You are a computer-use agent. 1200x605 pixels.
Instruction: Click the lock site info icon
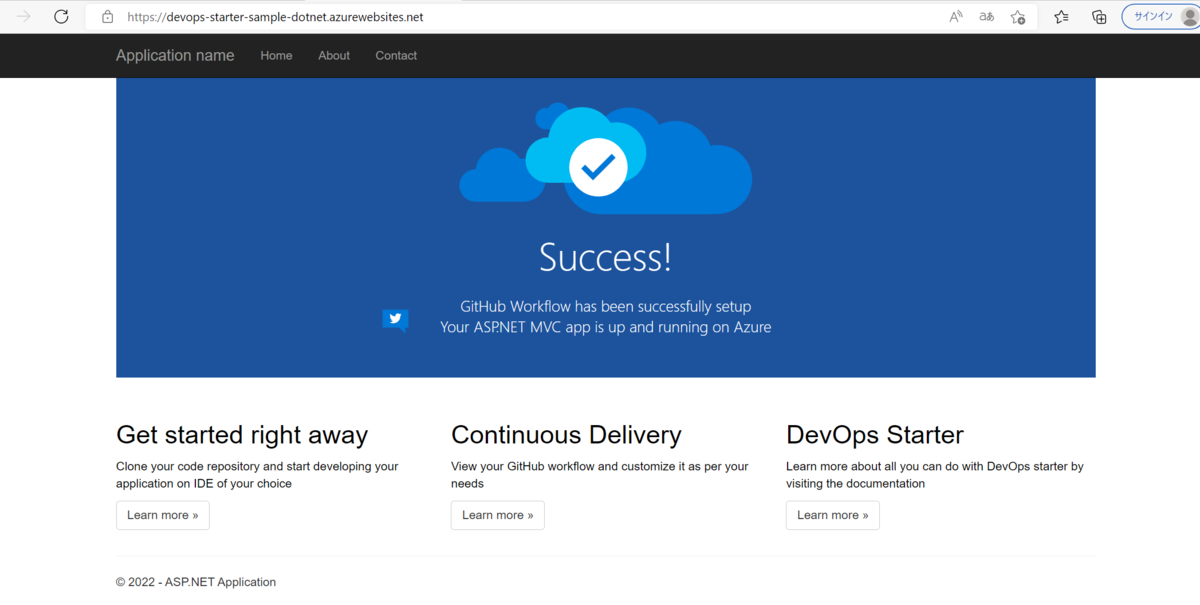coord(108,17)
